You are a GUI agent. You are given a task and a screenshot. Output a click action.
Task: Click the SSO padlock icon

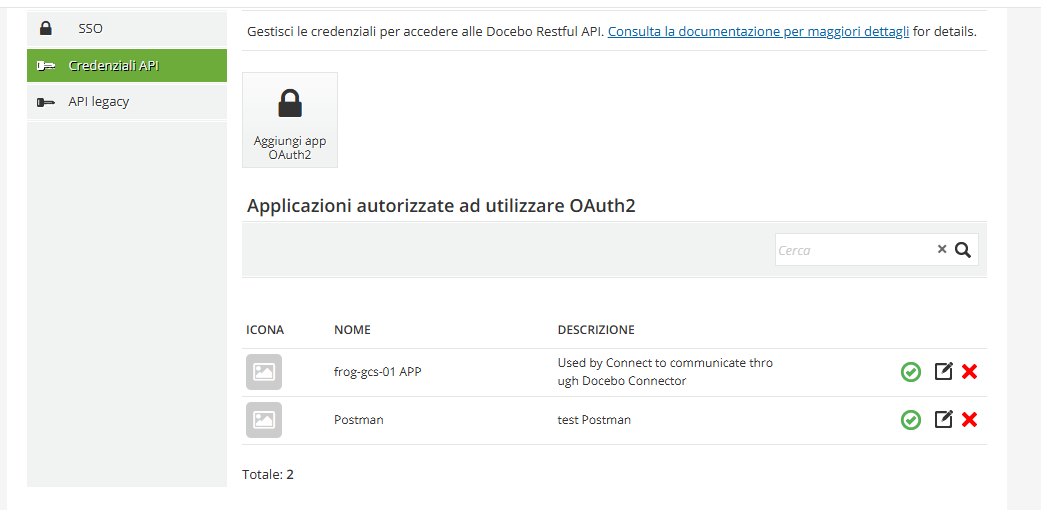tap(45, 28)
